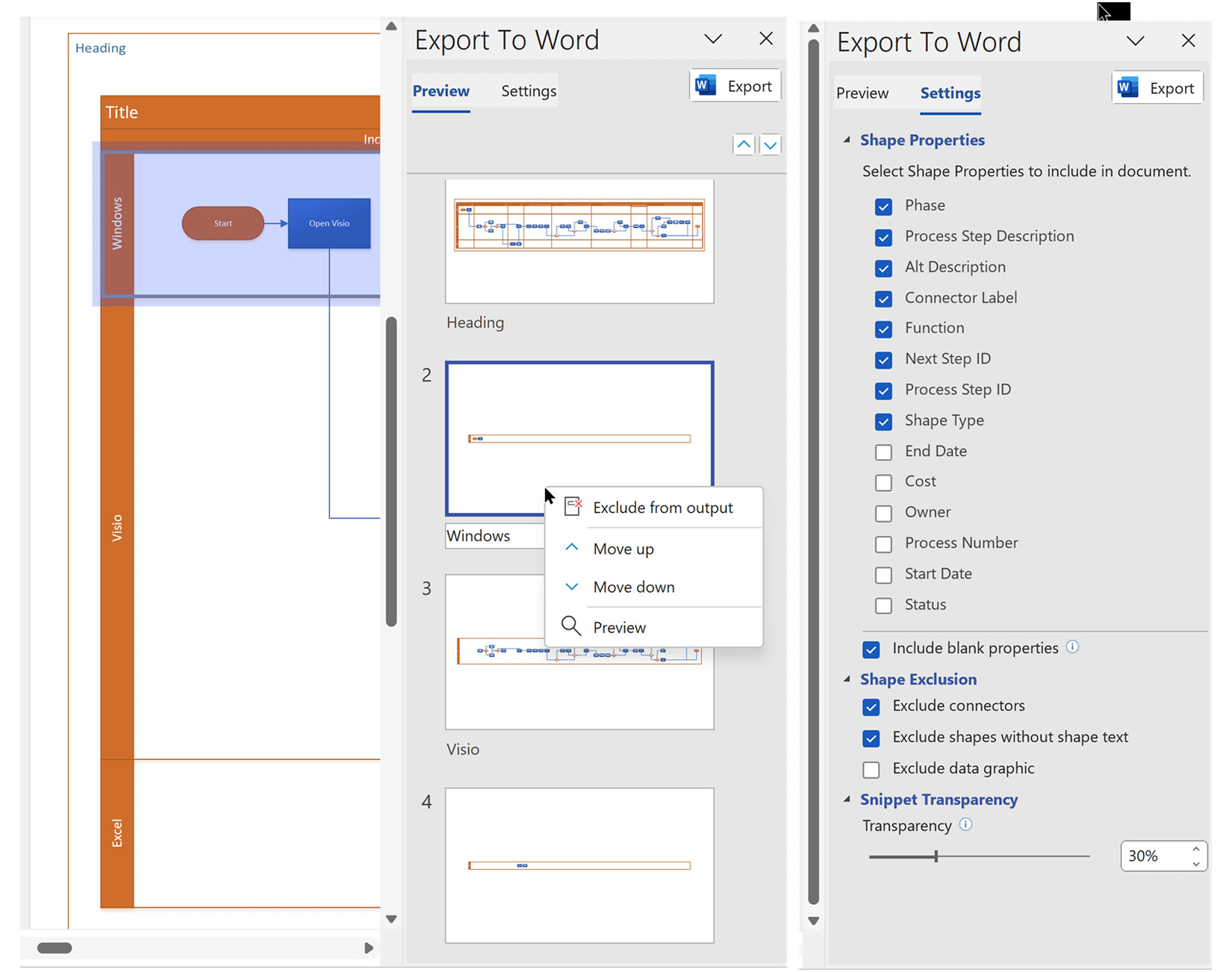
Task: Open task pane options dropdown in Settings pane
Action: (x=1136, y=41)
